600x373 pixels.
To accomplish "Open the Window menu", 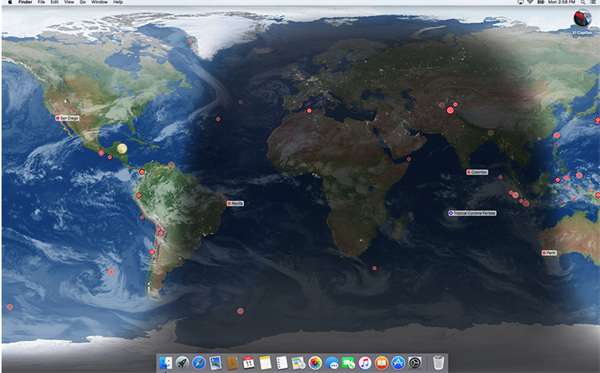I will coord(99,2).
